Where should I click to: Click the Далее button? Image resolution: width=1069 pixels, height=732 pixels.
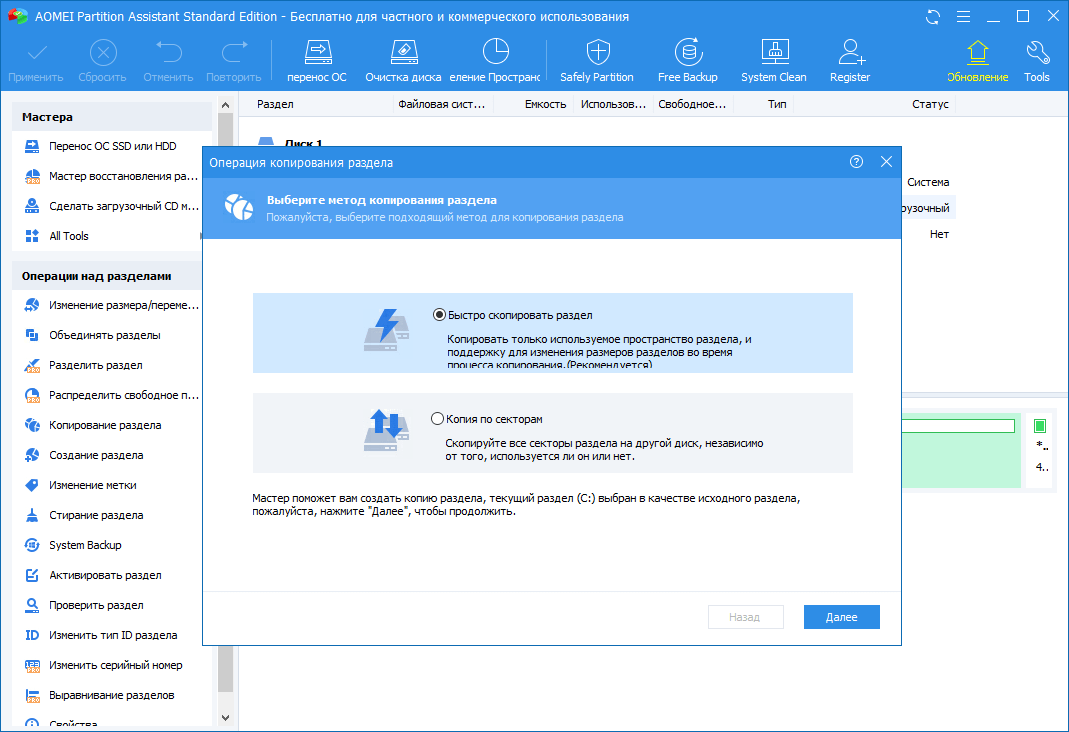[x=841, y=617]
